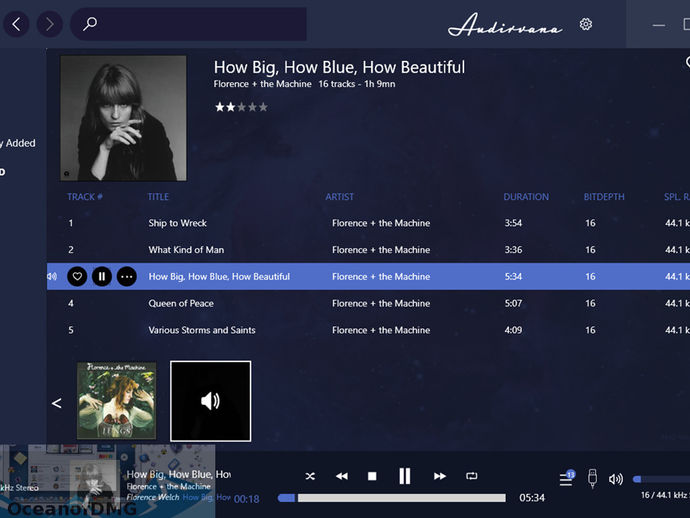
Task: Click the highlighted How Big, How Blue title
Action: point(219,276)
